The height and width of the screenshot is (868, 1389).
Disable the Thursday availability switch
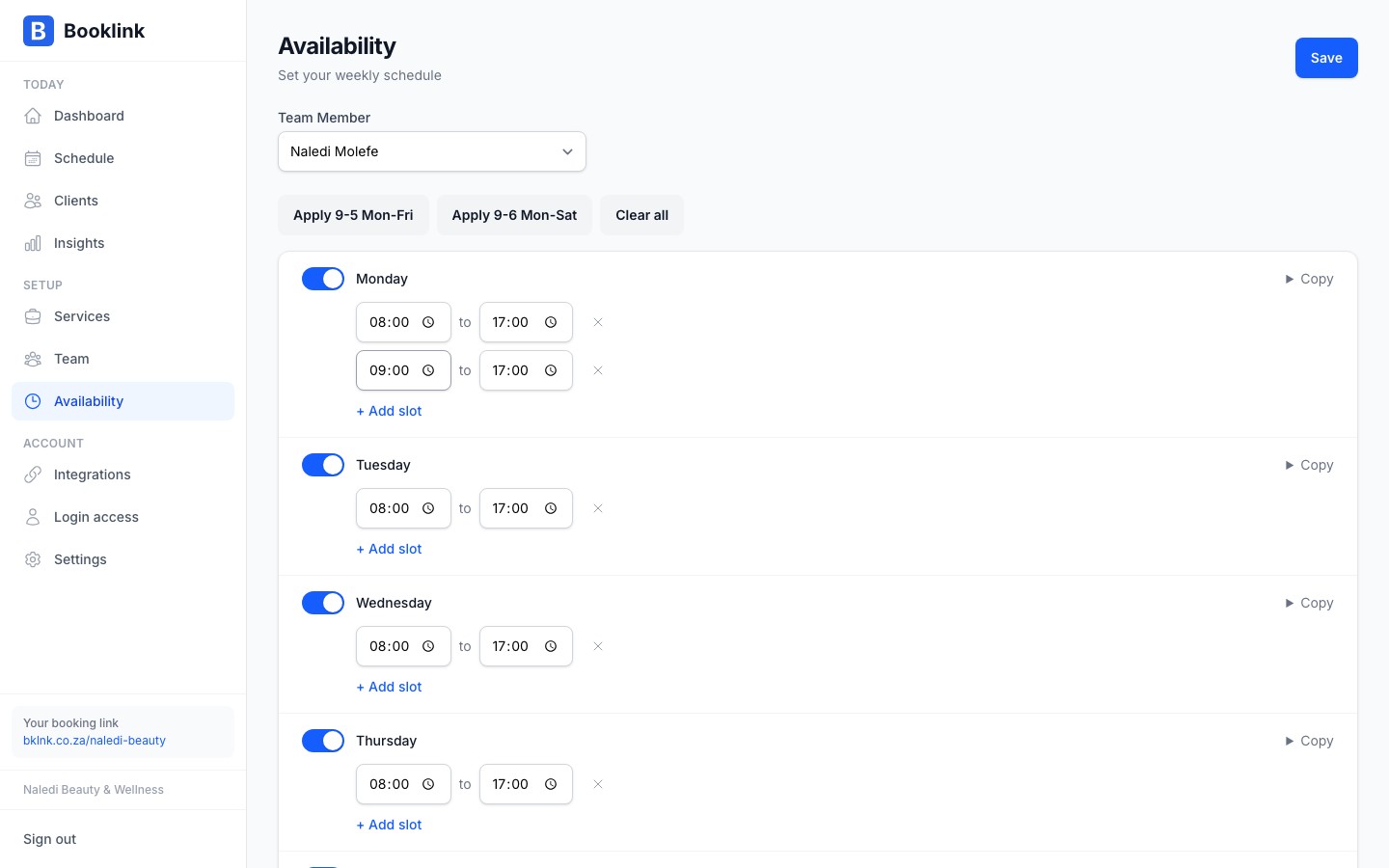(x=323, y=741)
